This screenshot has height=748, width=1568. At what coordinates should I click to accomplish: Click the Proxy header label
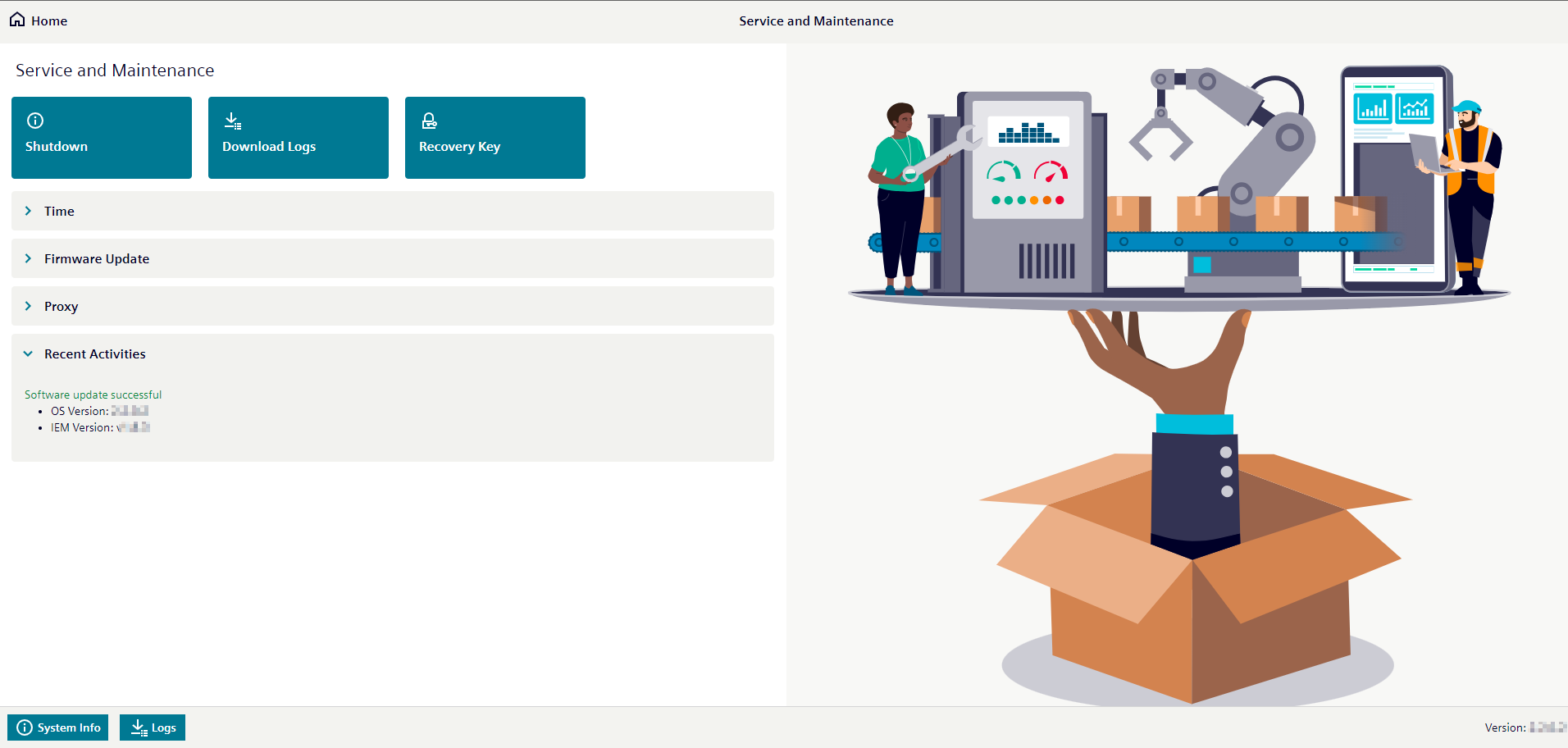[62, 307]
